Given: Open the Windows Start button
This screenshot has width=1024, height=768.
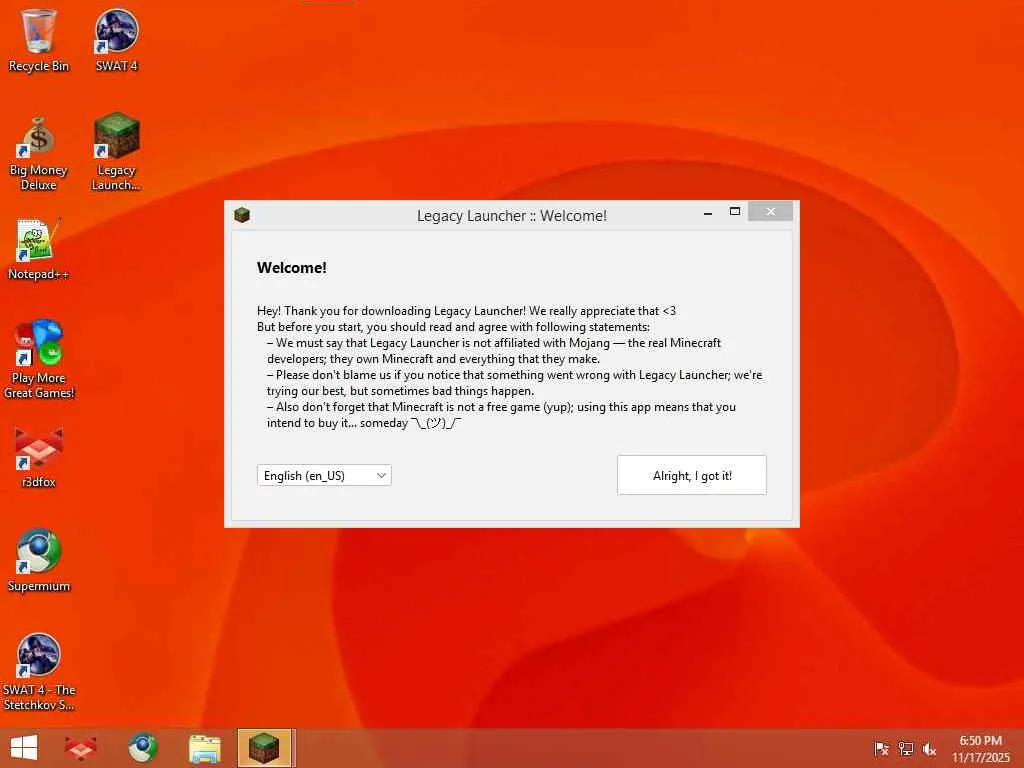Looking at the screenshot, I should pyautogui.click(x=24, y=748).
